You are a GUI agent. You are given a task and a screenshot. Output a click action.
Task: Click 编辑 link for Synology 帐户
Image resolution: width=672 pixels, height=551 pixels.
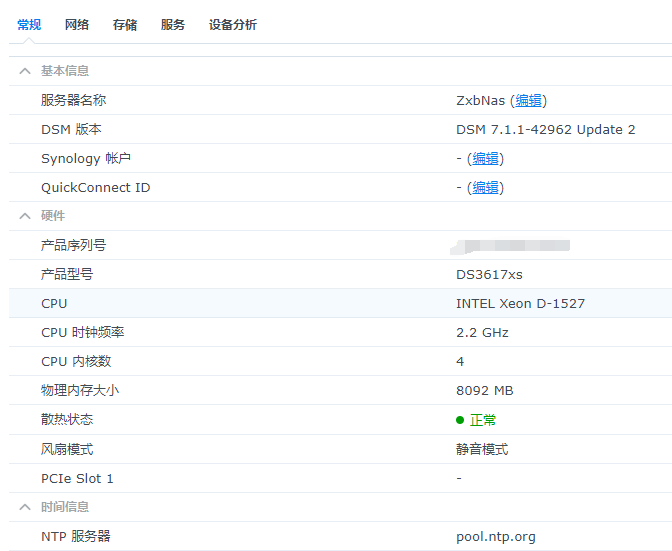tap(485, 159)
